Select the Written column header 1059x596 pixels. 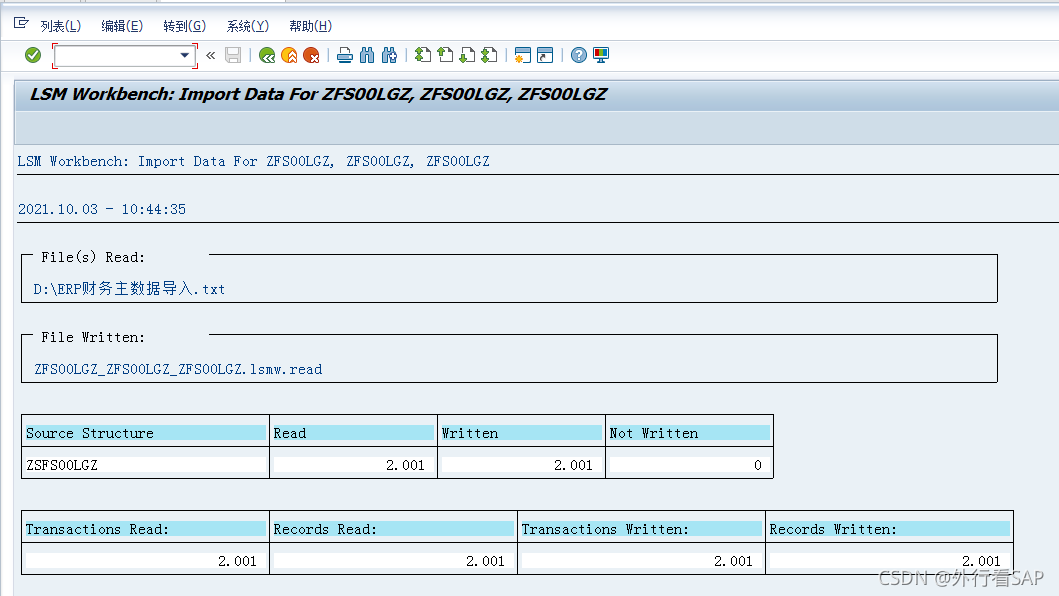521,433
